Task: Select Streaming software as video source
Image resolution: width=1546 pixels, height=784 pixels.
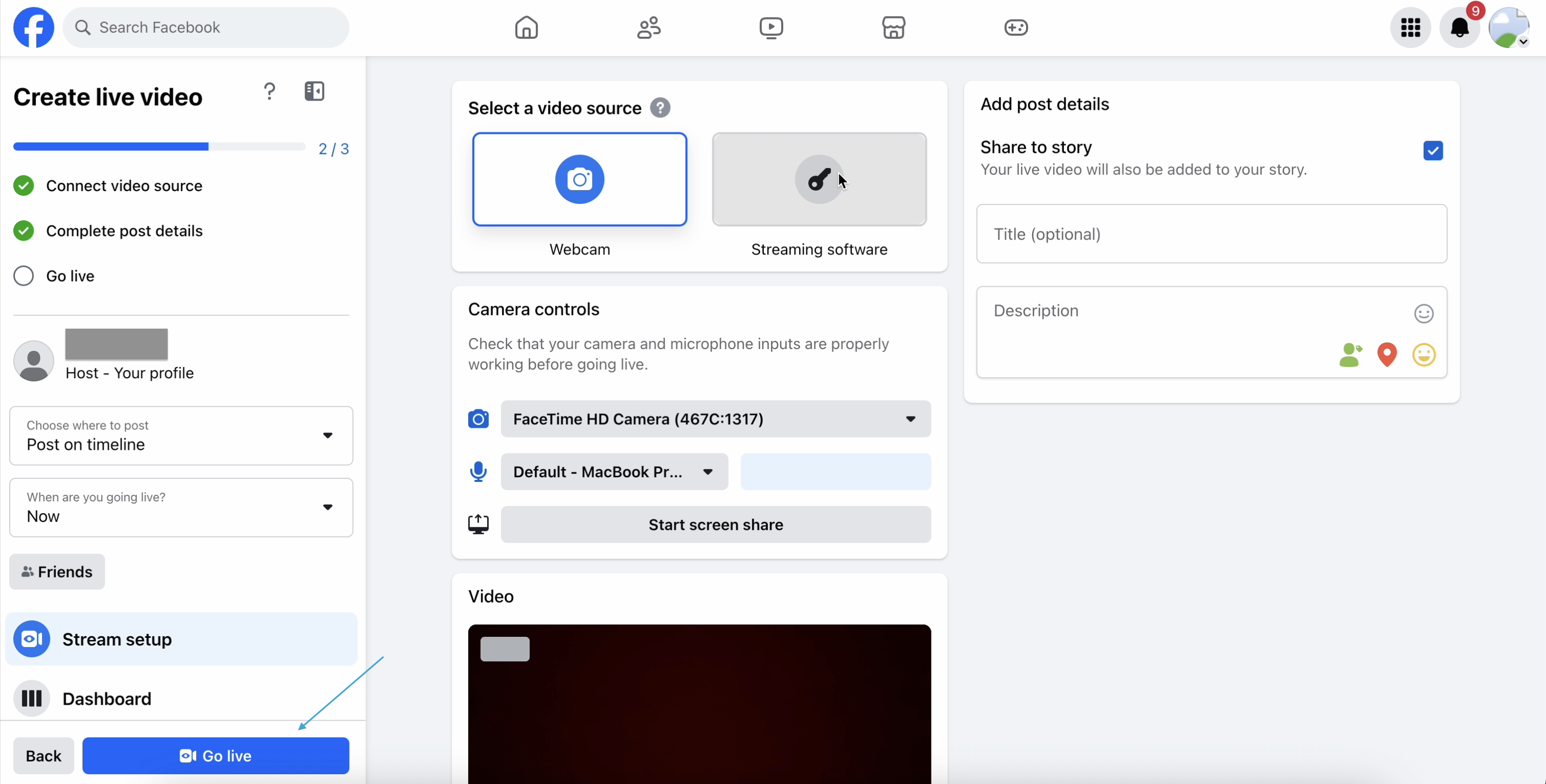Action: click(x=819, y=179)
